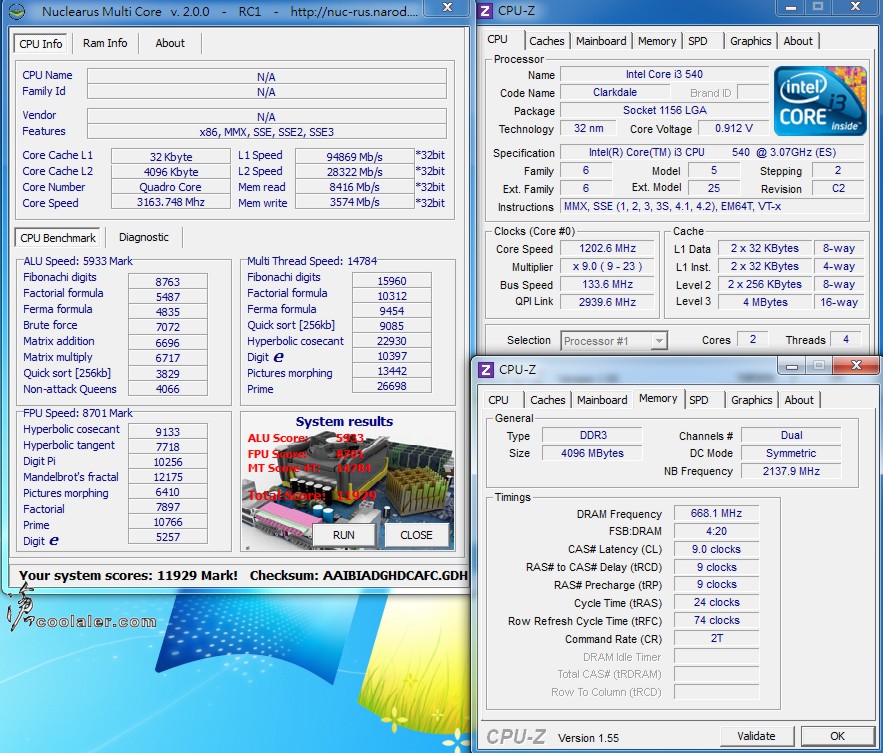Viewport: 883px width, 753px height.
Task: Open Graphics tab in the CPU-Z processor window
Action: (751, 41)
